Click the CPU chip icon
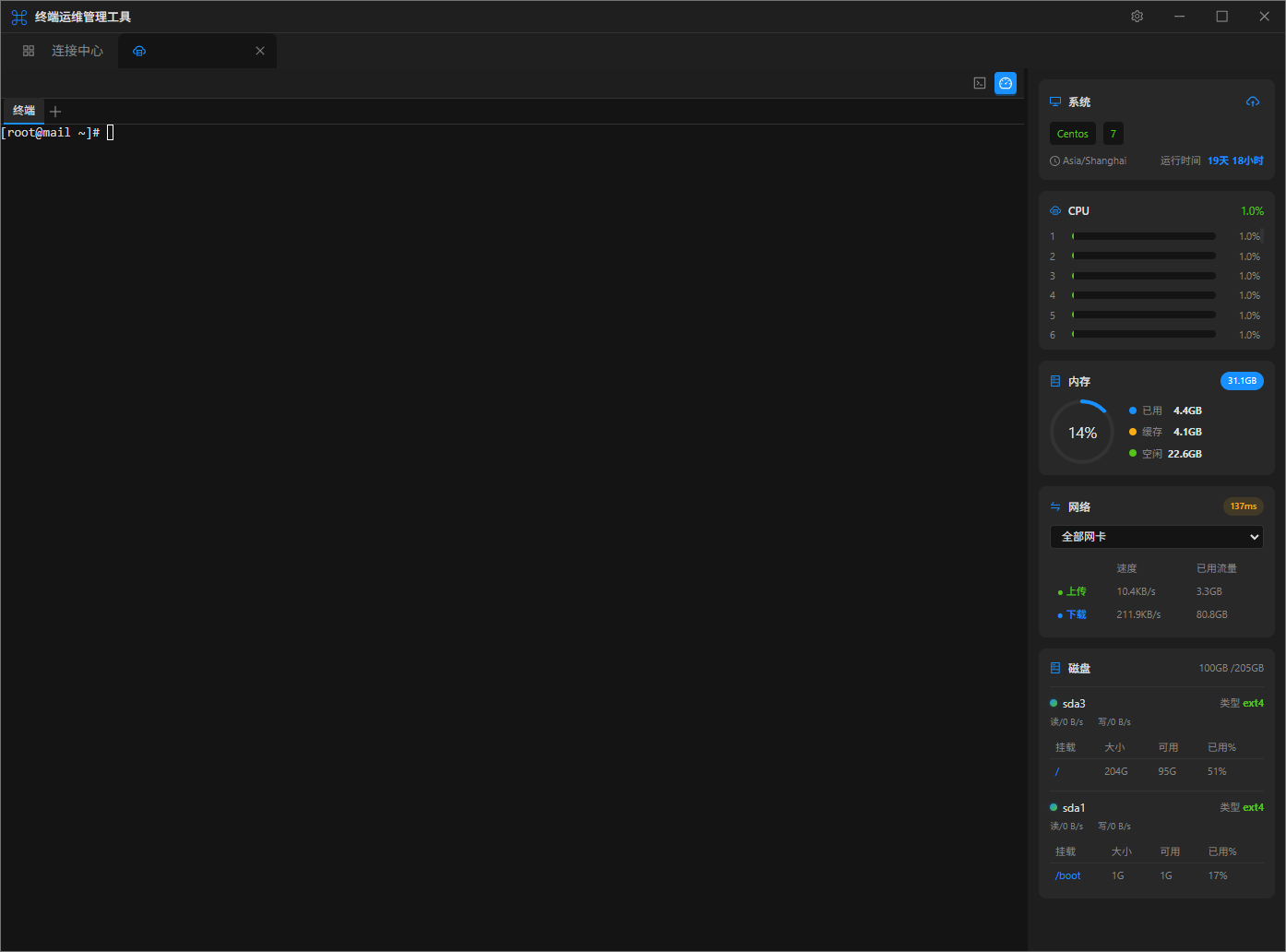 [1055, 211]
